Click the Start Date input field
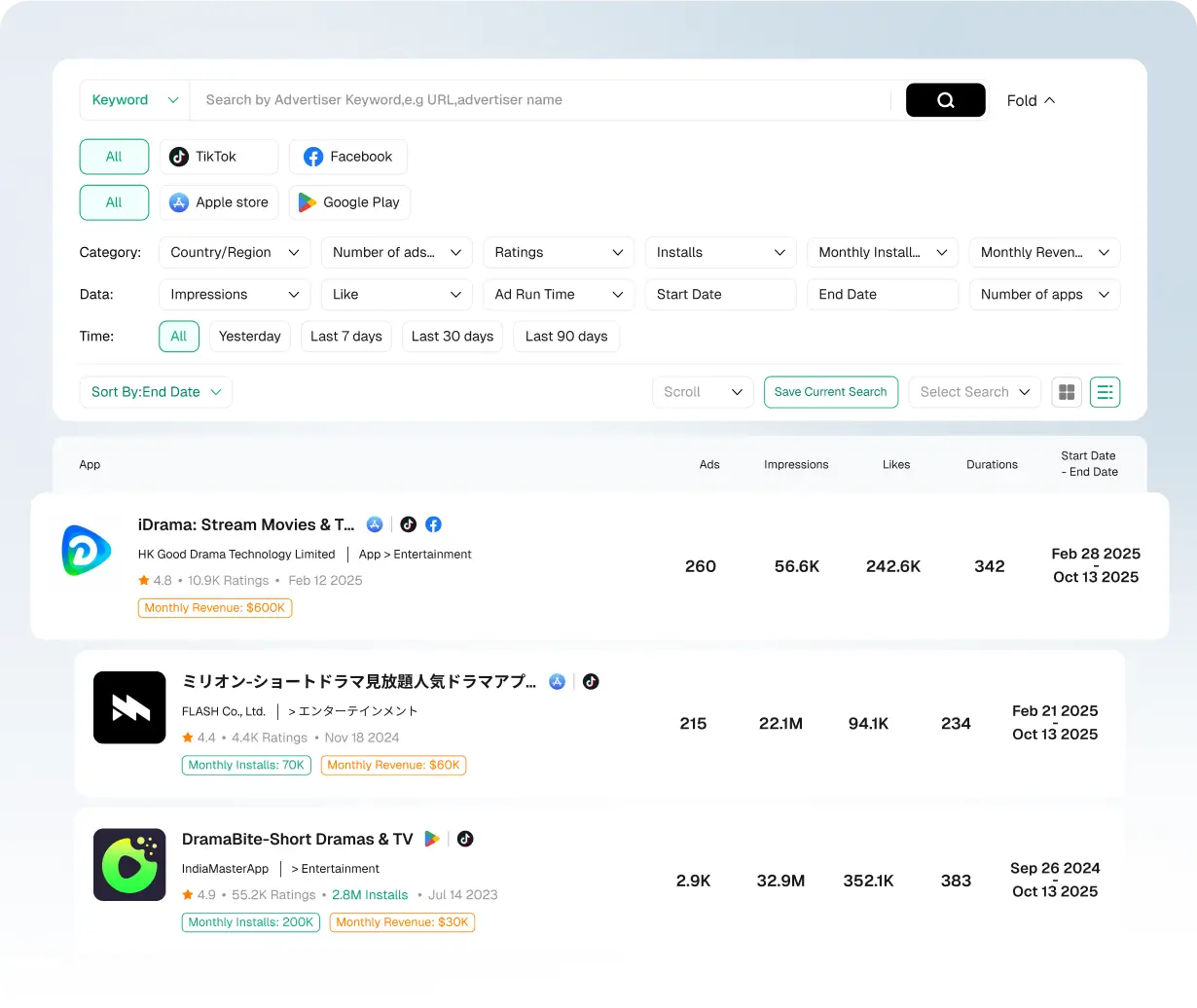1197x1008 pixels. pyautogui.click(x=720, y=295)
